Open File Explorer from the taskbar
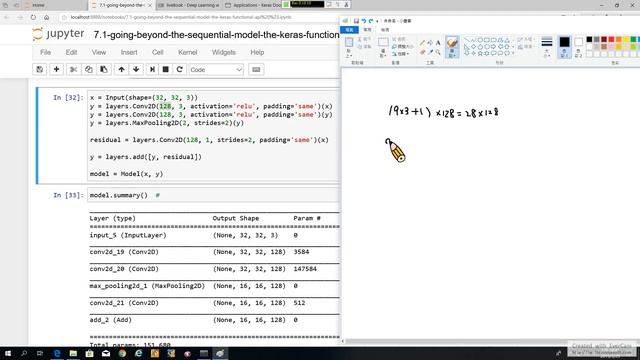Image resolution: width=640 pixels, height=360 pixels. tap(73, 353)
